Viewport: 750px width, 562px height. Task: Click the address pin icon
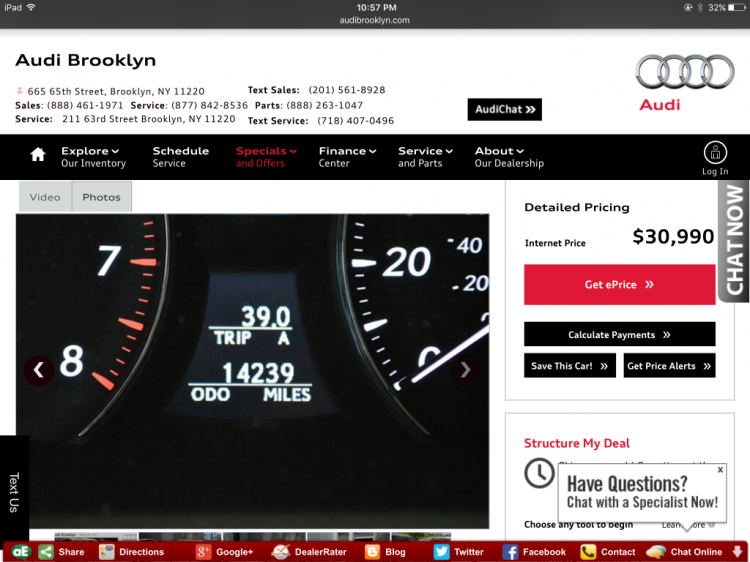[x=20, y=90]
